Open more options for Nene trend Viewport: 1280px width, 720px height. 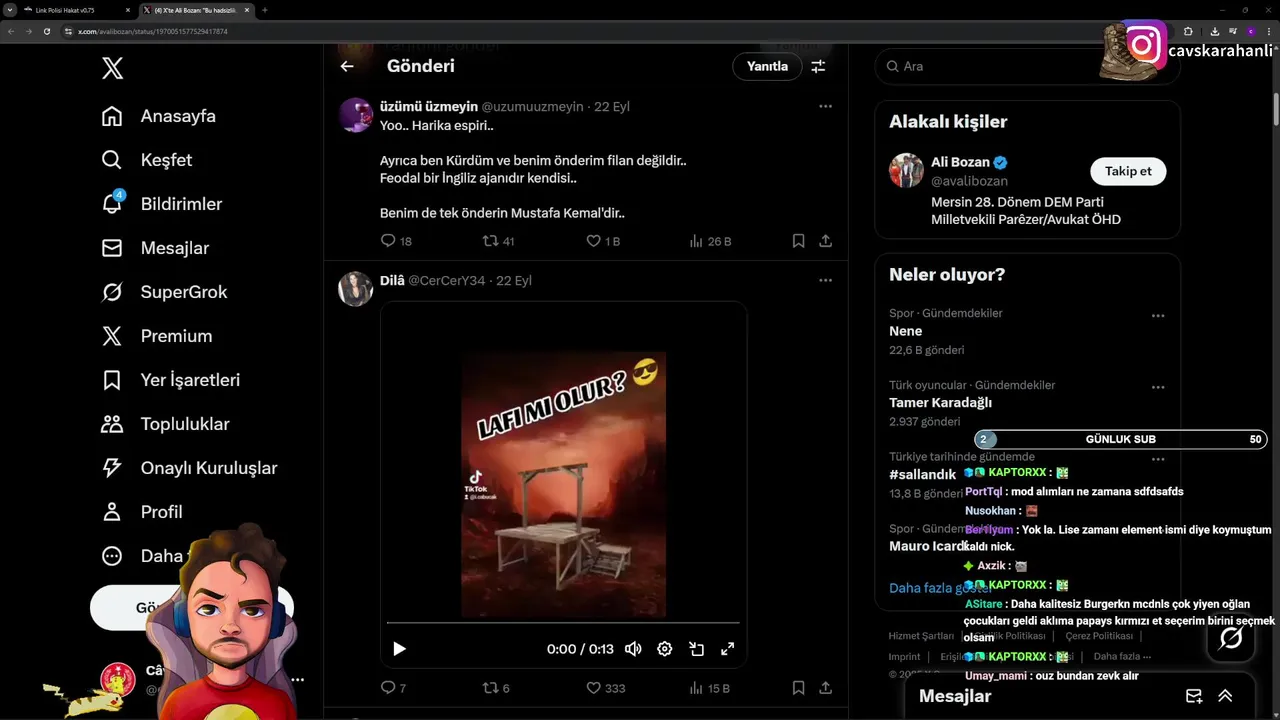pos(1158,316)
